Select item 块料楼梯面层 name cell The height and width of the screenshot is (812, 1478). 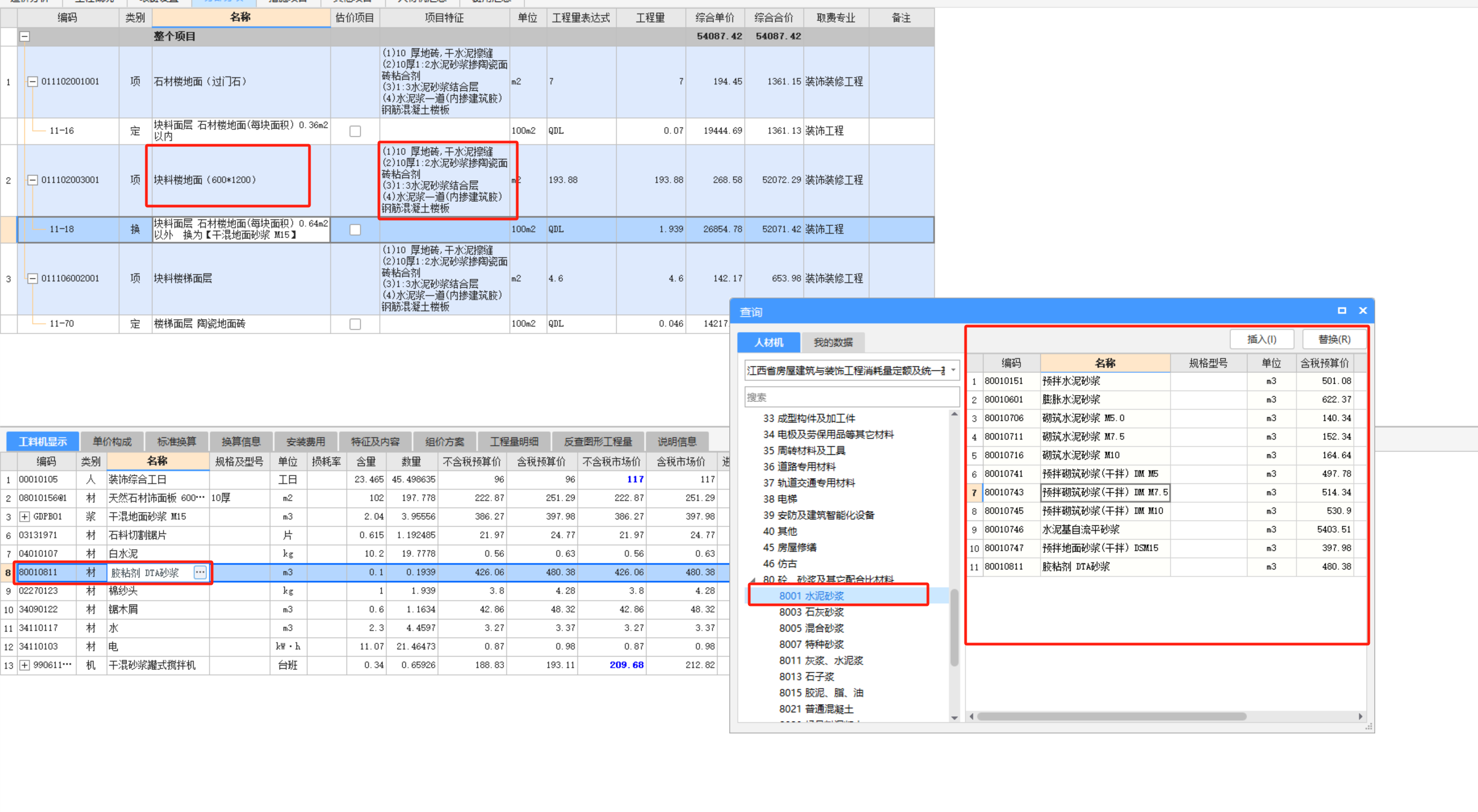241,279
